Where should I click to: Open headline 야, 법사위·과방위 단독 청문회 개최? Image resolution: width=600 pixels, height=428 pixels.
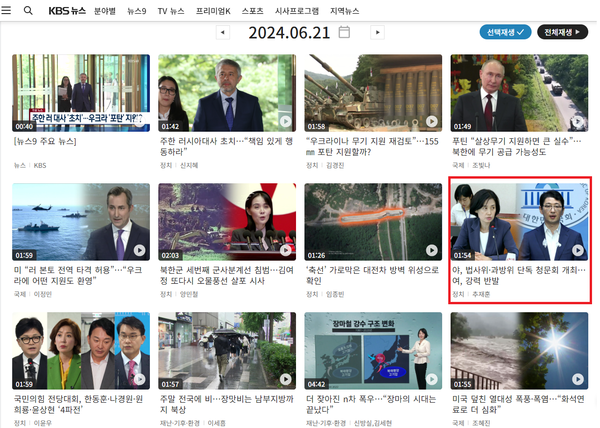tap(519, 275)
